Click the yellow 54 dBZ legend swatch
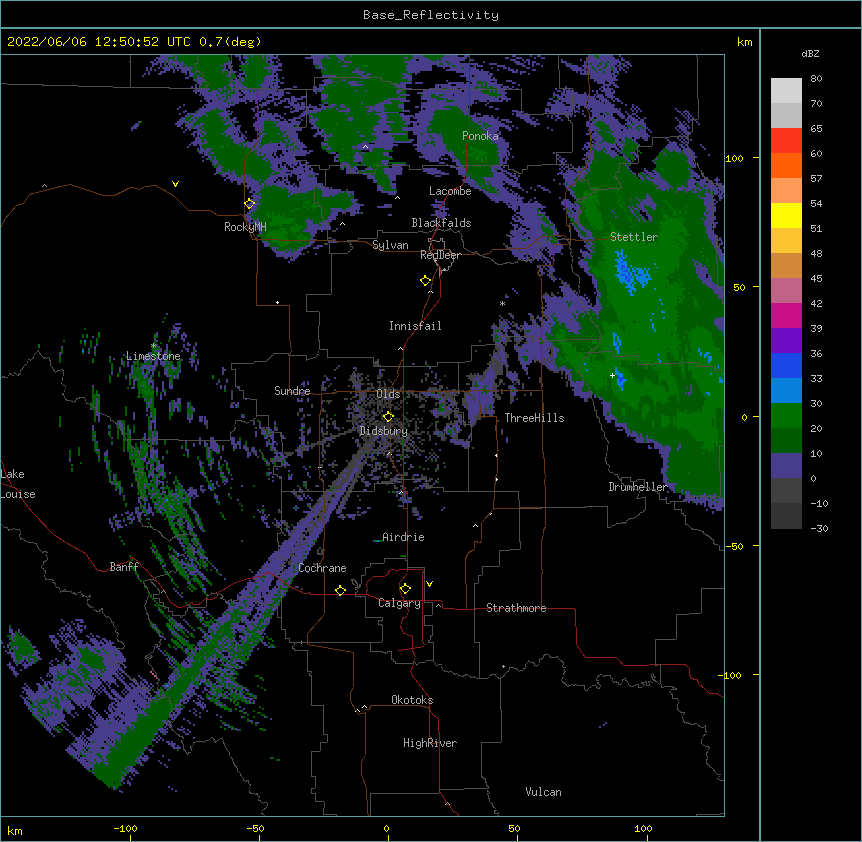Viewport: 862px width, 842px height. (x=786, y=215)
